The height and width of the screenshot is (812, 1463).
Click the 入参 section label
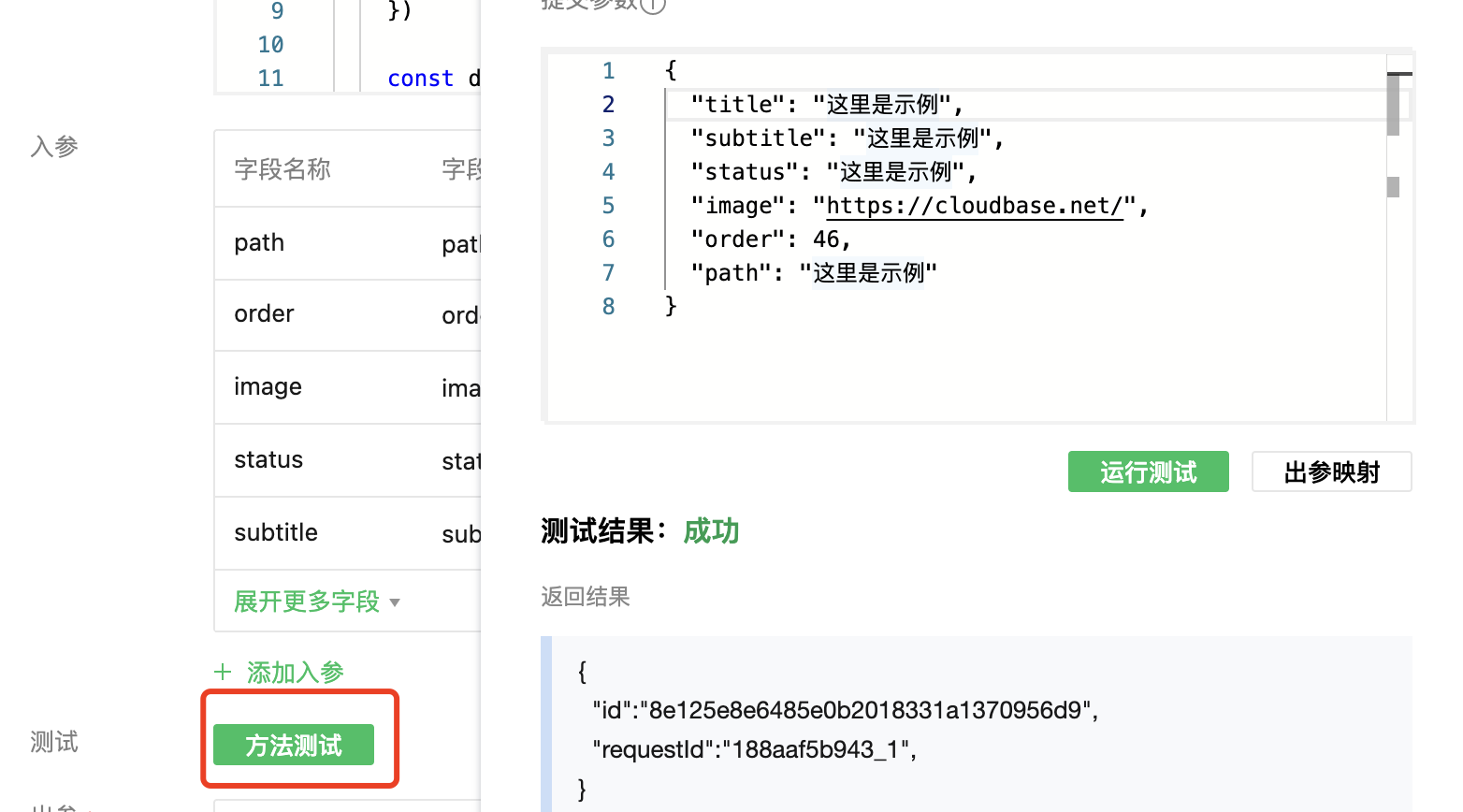[54, 146]
